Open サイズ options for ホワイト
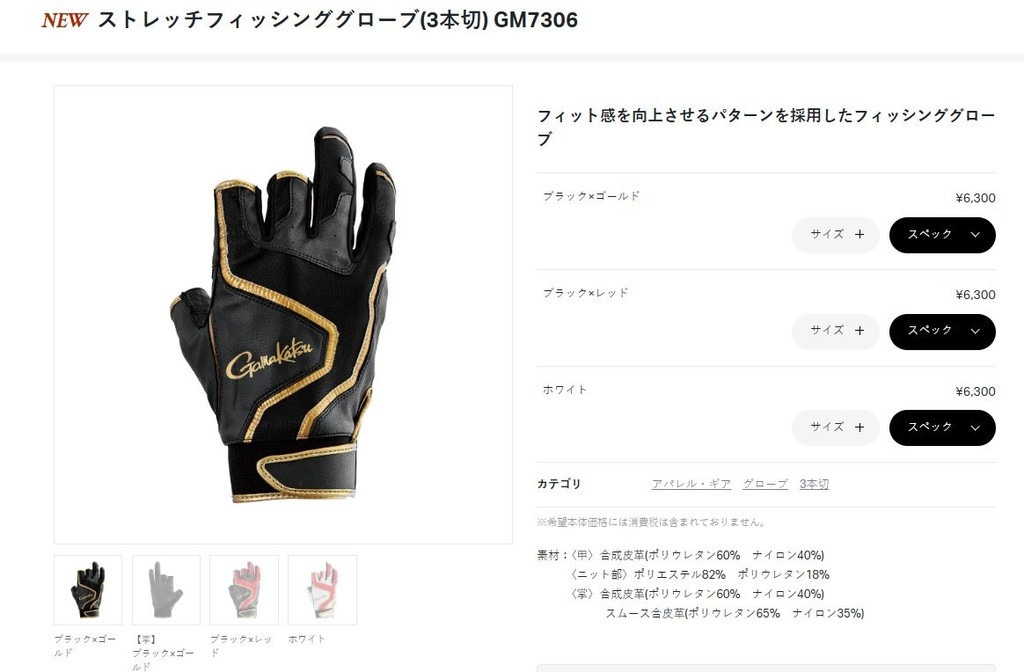Screen dimensions: 1024x672 [836, 428]
